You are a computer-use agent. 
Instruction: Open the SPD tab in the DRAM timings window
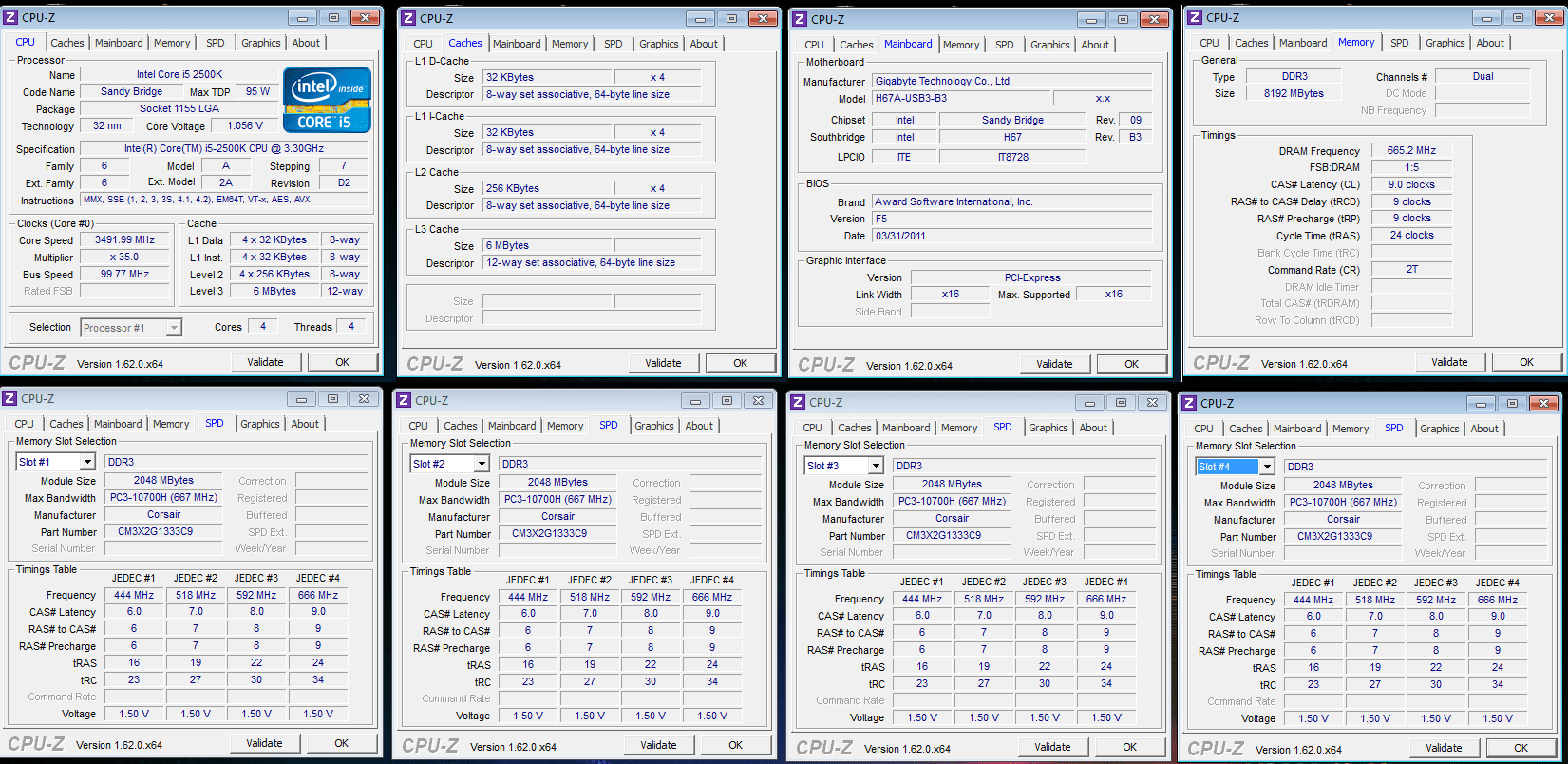1400,43
